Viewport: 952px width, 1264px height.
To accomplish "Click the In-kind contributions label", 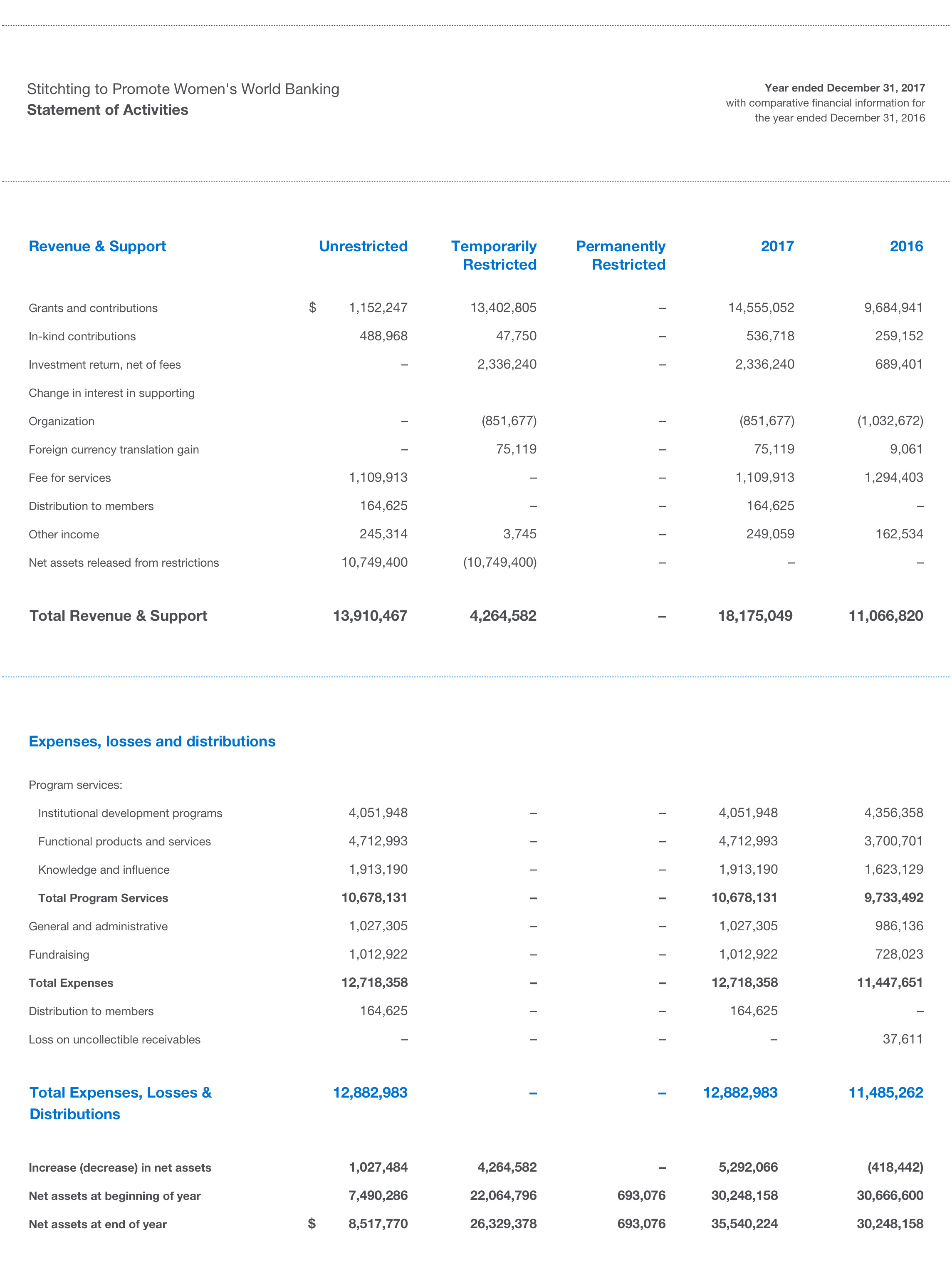I will tap(82, 337).
